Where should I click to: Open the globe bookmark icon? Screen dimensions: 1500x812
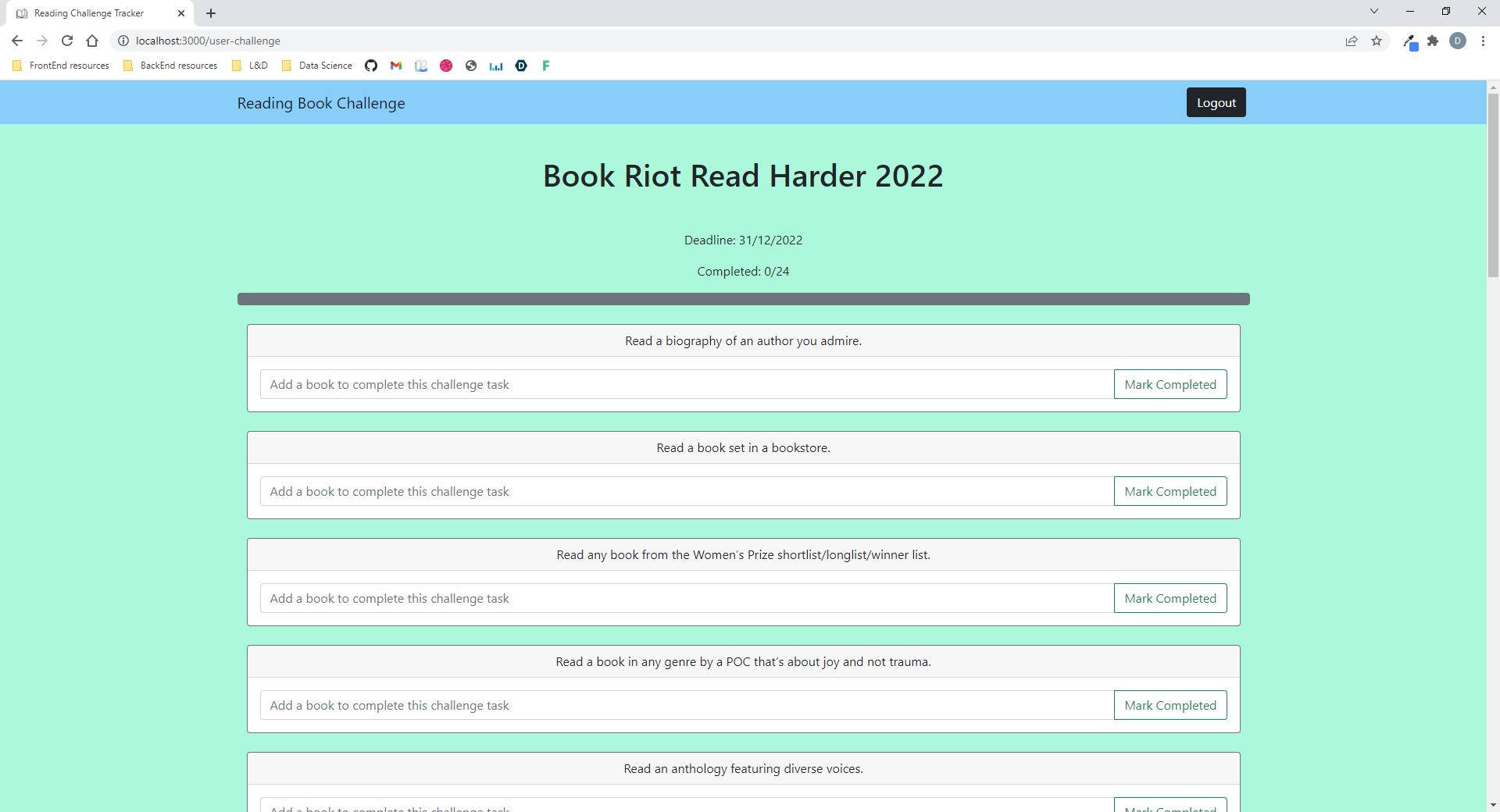[471, 66]
